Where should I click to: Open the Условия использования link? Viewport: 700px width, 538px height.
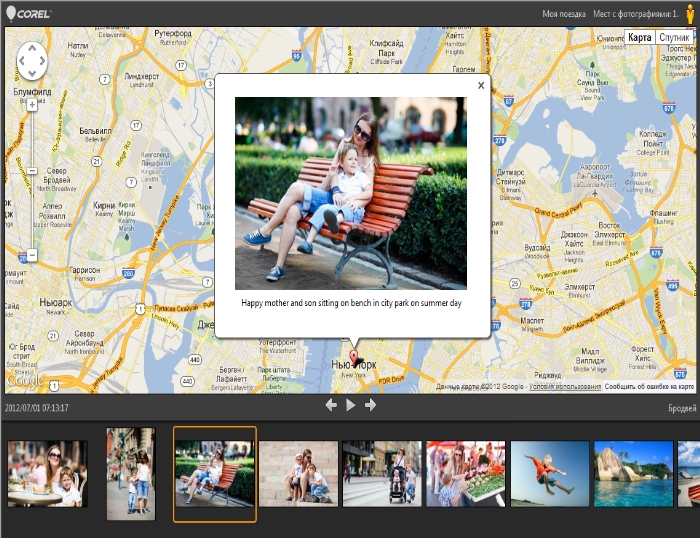click(x=565, y=387)
